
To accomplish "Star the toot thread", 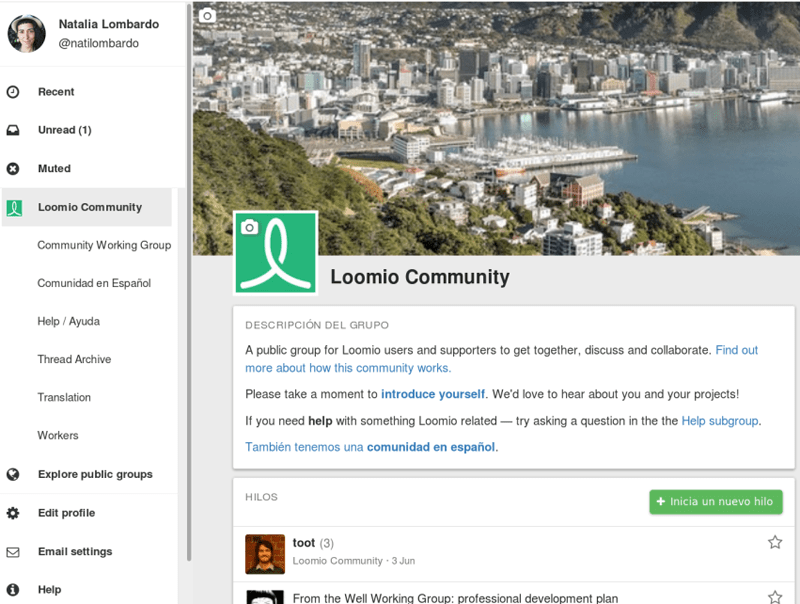I will coord(775,542).
